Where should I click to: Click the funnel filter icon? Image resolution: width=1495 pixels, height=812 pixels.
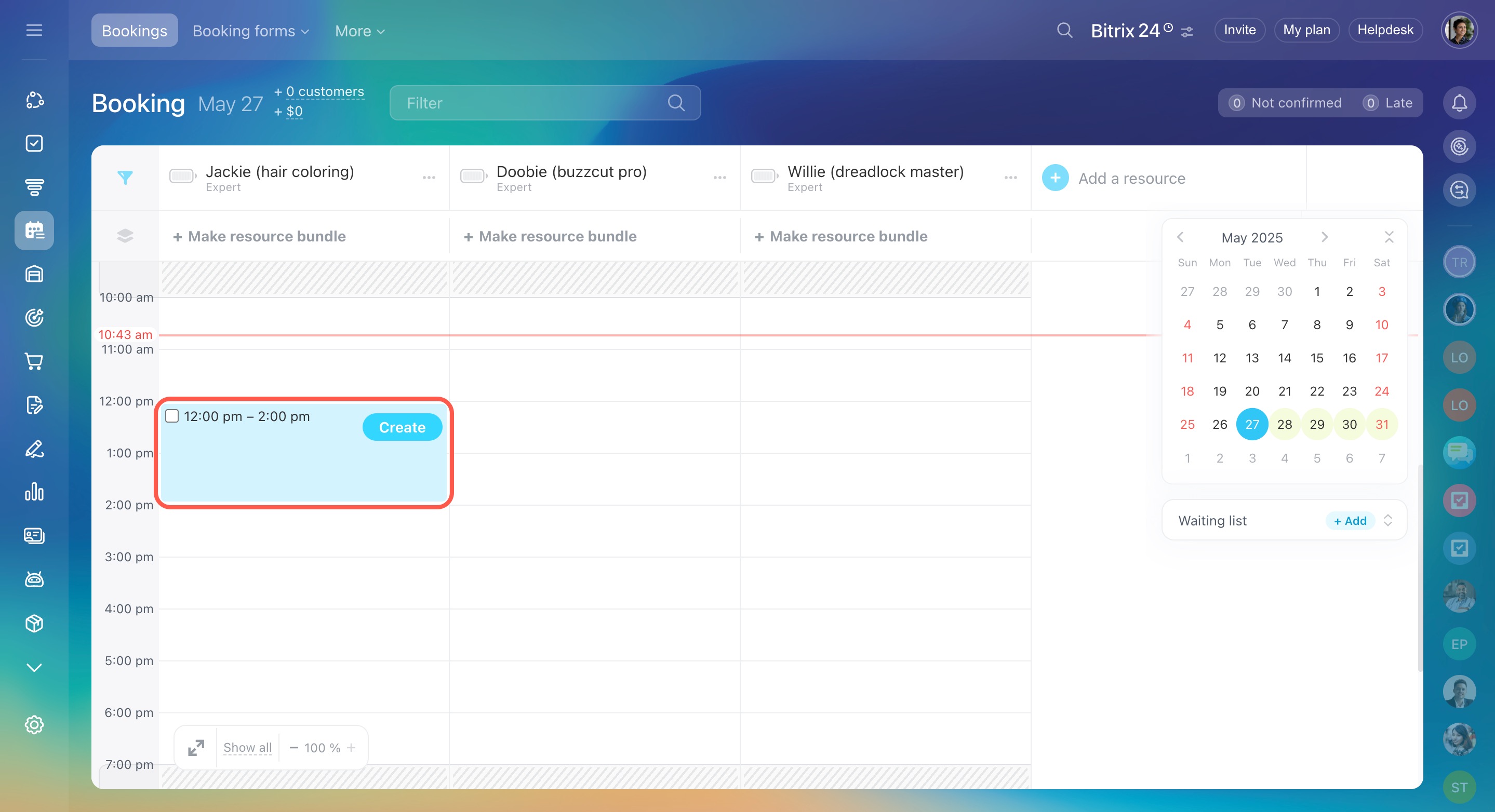[125, 178]
